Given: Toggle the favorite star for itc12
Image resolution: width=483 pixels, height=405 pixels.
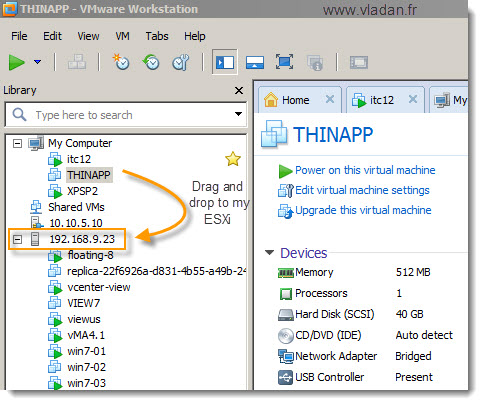Looking at the screenshot, I should tap(233, 159).
